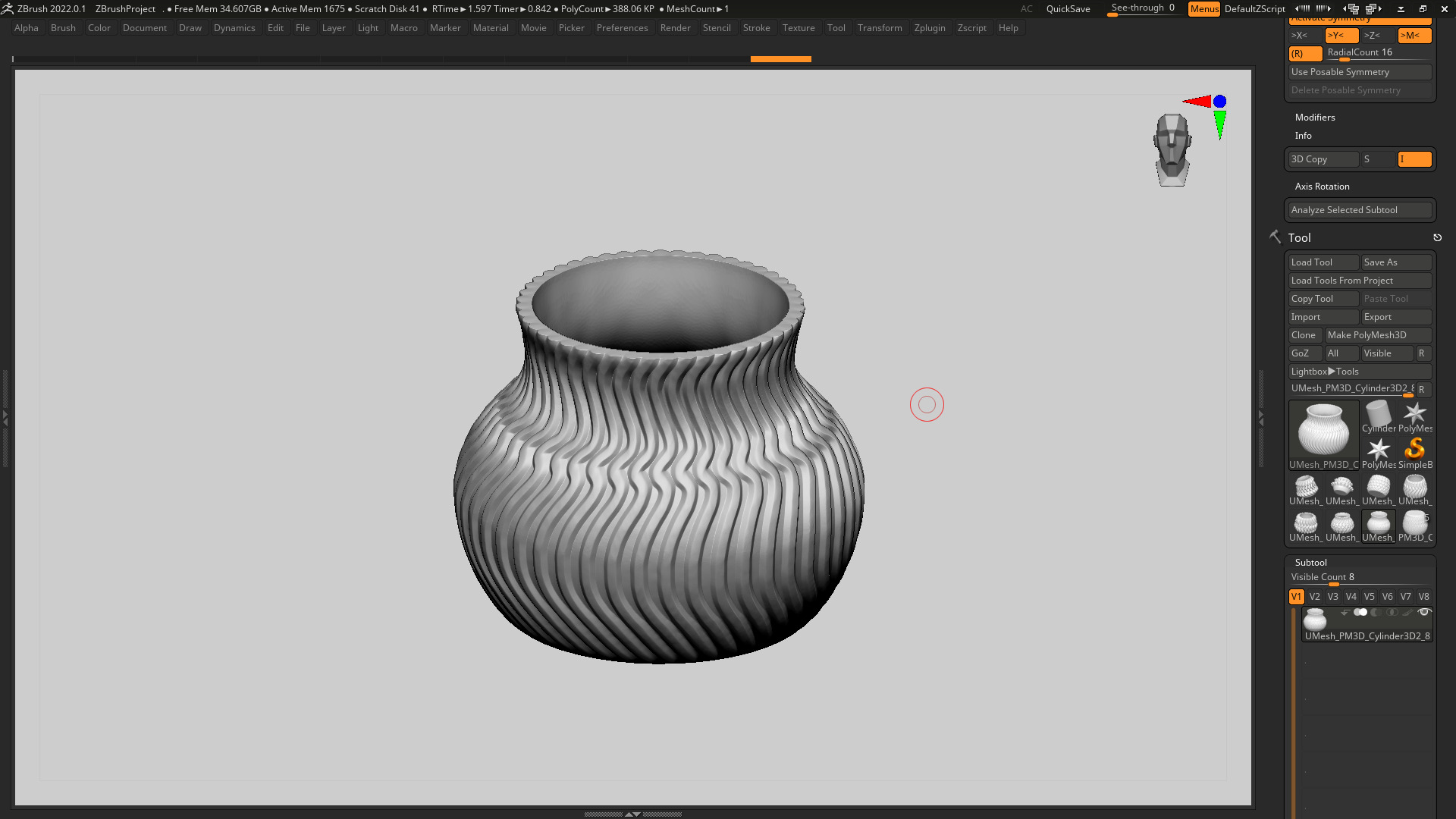Viewport: 1456px width, 819px height.
Task: Click ZBrush logo icon in title bar
Action: 8,9
